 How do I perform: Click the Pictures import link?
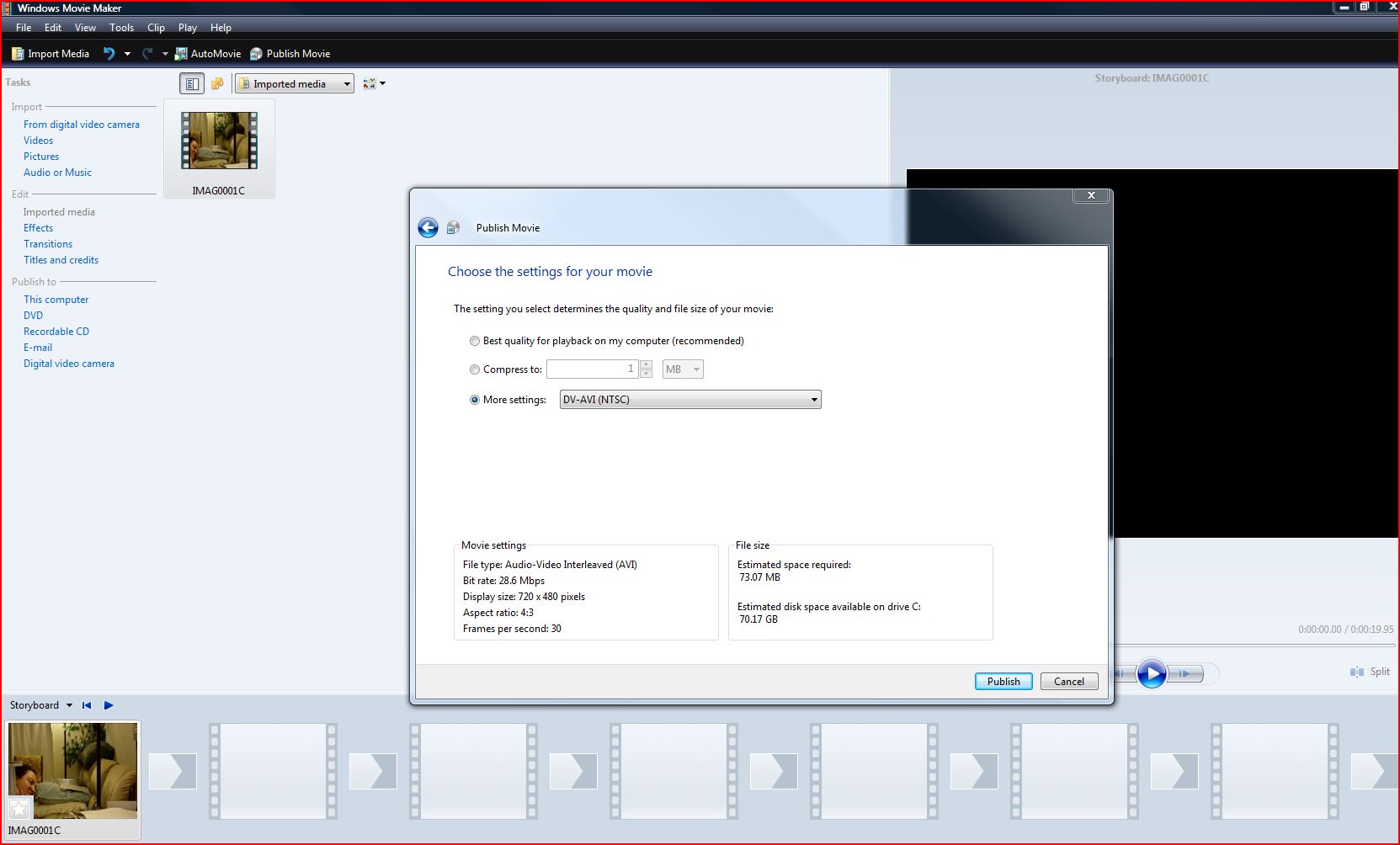41,157
